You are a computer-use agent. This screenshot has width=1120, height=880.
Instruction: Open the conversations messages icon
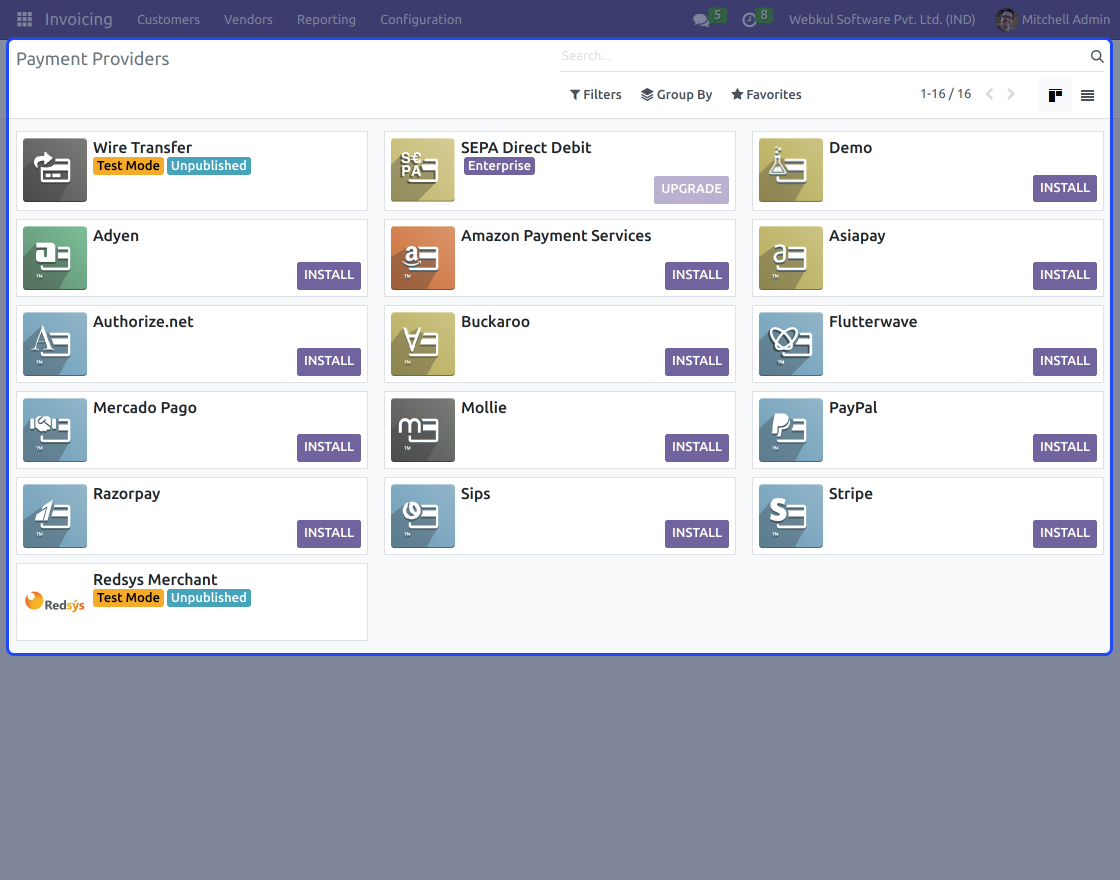(701, 20)
